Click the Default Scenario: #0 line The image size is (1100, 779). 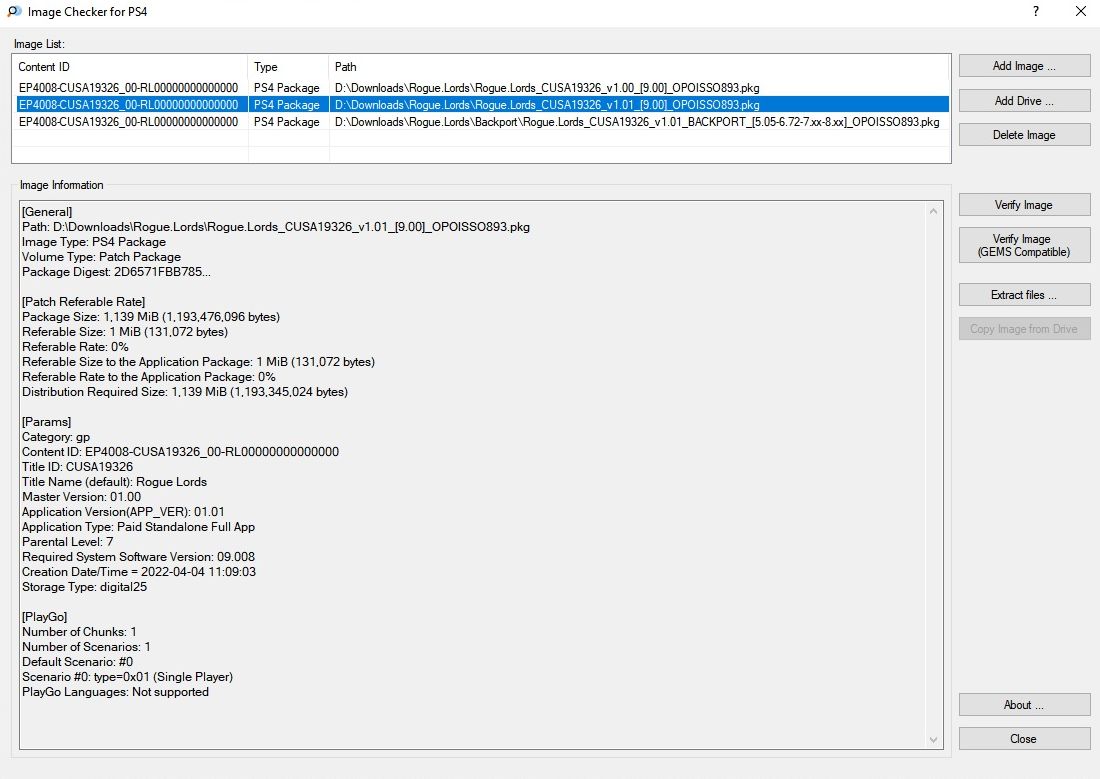77,662
